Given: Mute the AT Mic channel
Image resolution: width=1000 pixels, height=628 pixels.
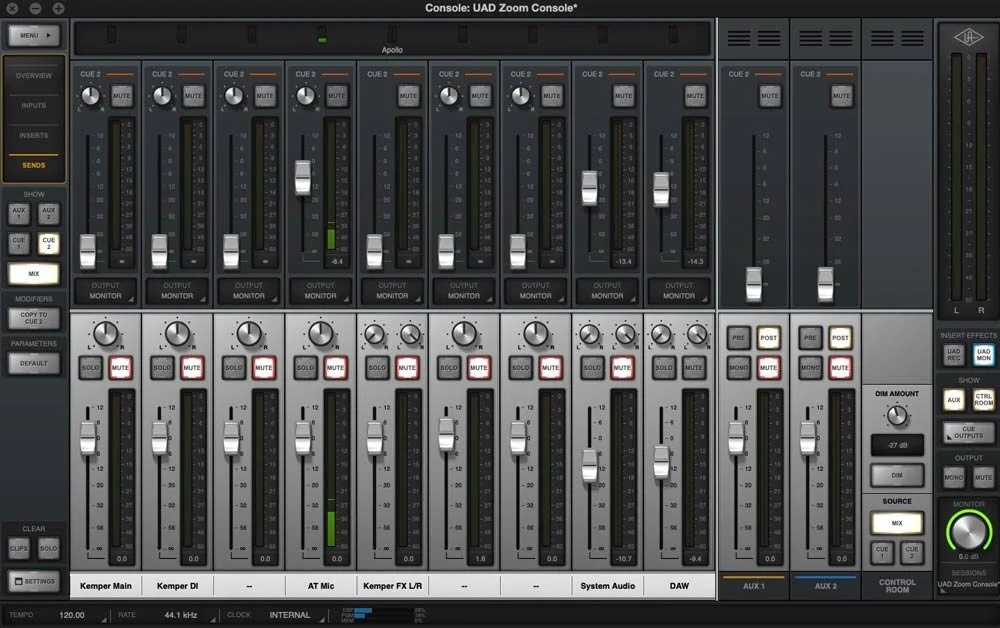Looking at the screenshot, I should tap(335, 368).
